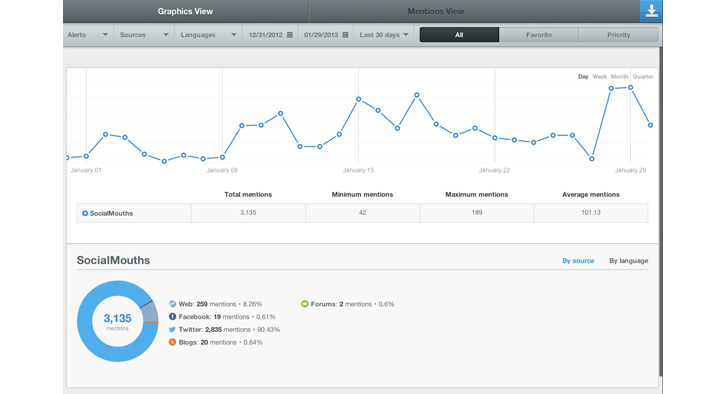The width and height of the screenshot is (724, 394).
Task: Click the Facebook source icon
Action: [172, 317]
